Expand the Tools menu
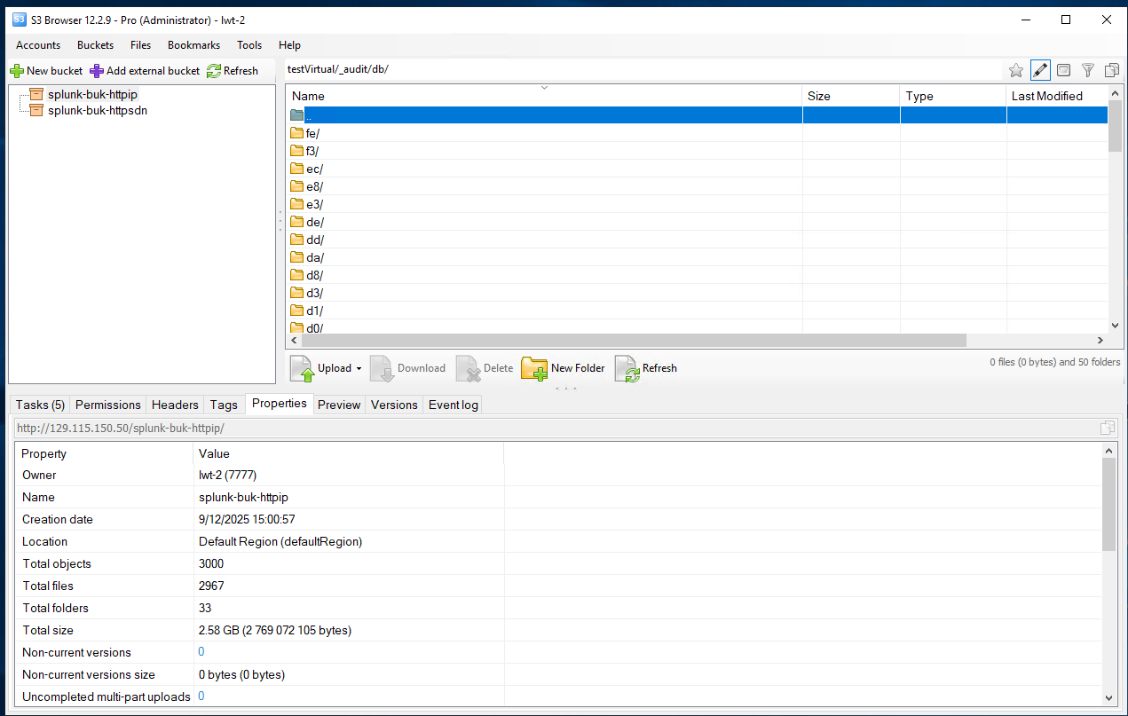1128x716 pixels. point(249,45)
